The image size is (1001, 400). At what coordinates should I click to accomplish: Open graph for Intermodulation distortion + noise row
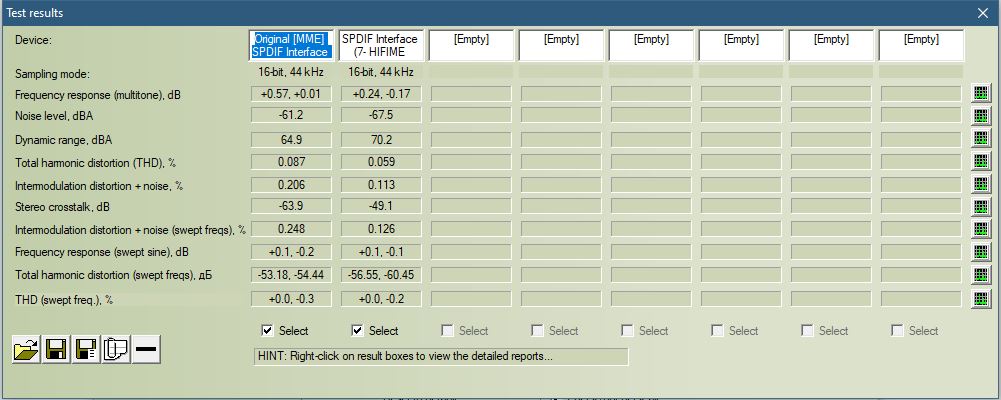click(x=980, y=184)
